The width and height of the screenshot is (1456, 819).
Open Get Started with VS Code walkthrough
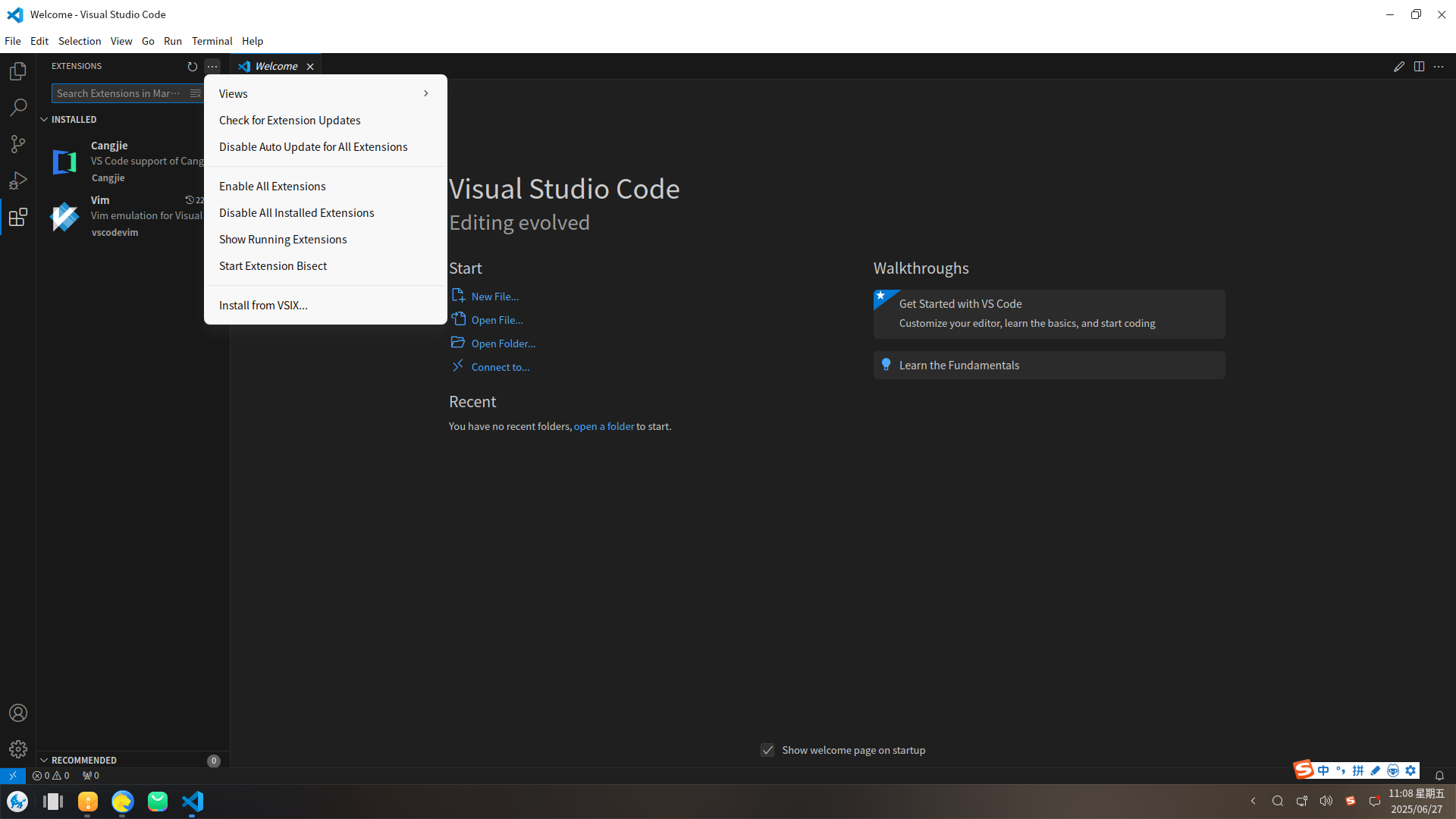click(x=1049, y=313)
